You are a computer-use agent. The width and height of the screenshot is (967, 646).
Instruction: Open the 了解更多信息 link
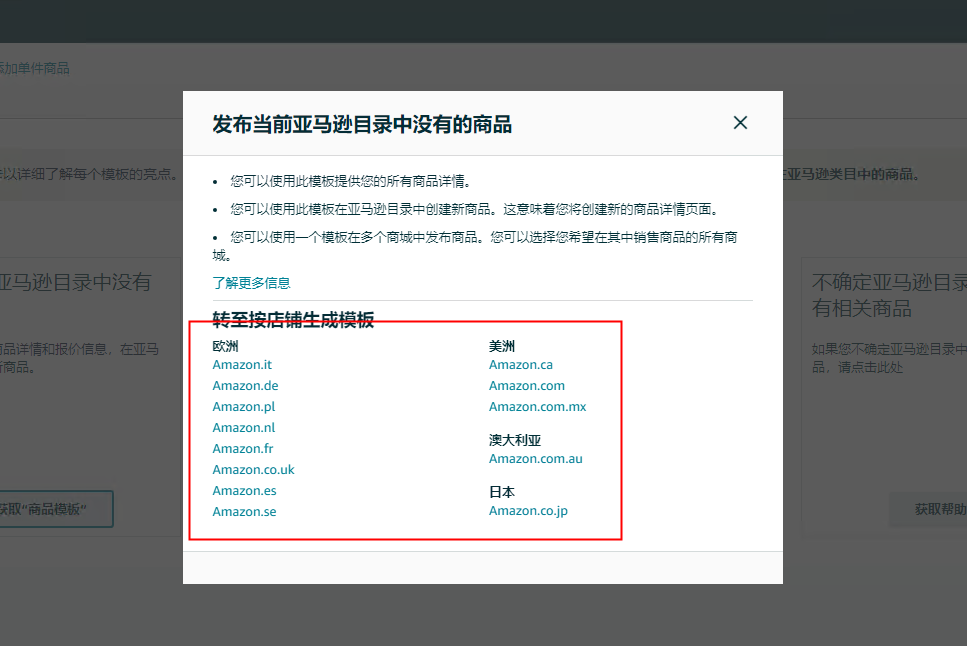coord(251,283)
